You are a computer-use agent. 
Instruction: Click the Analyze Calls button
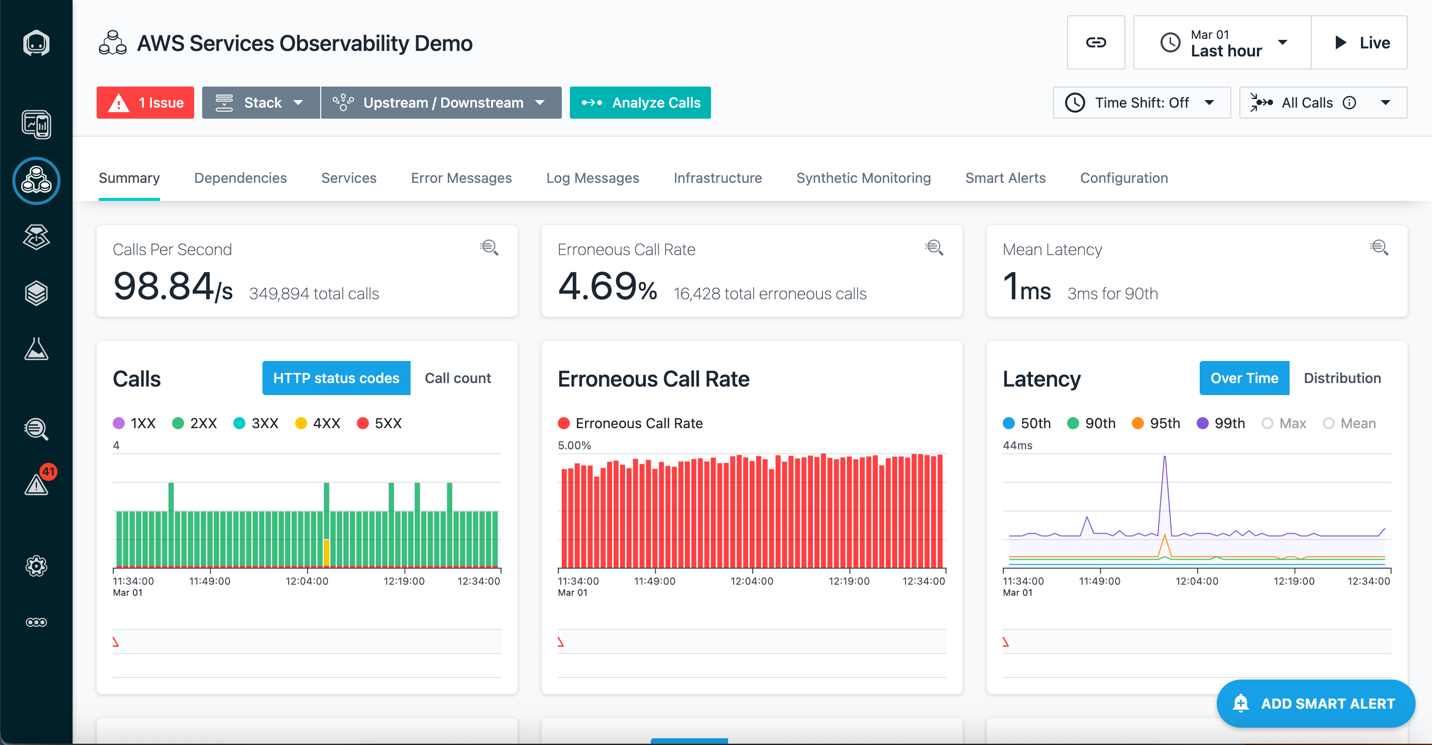click(640, 103)
